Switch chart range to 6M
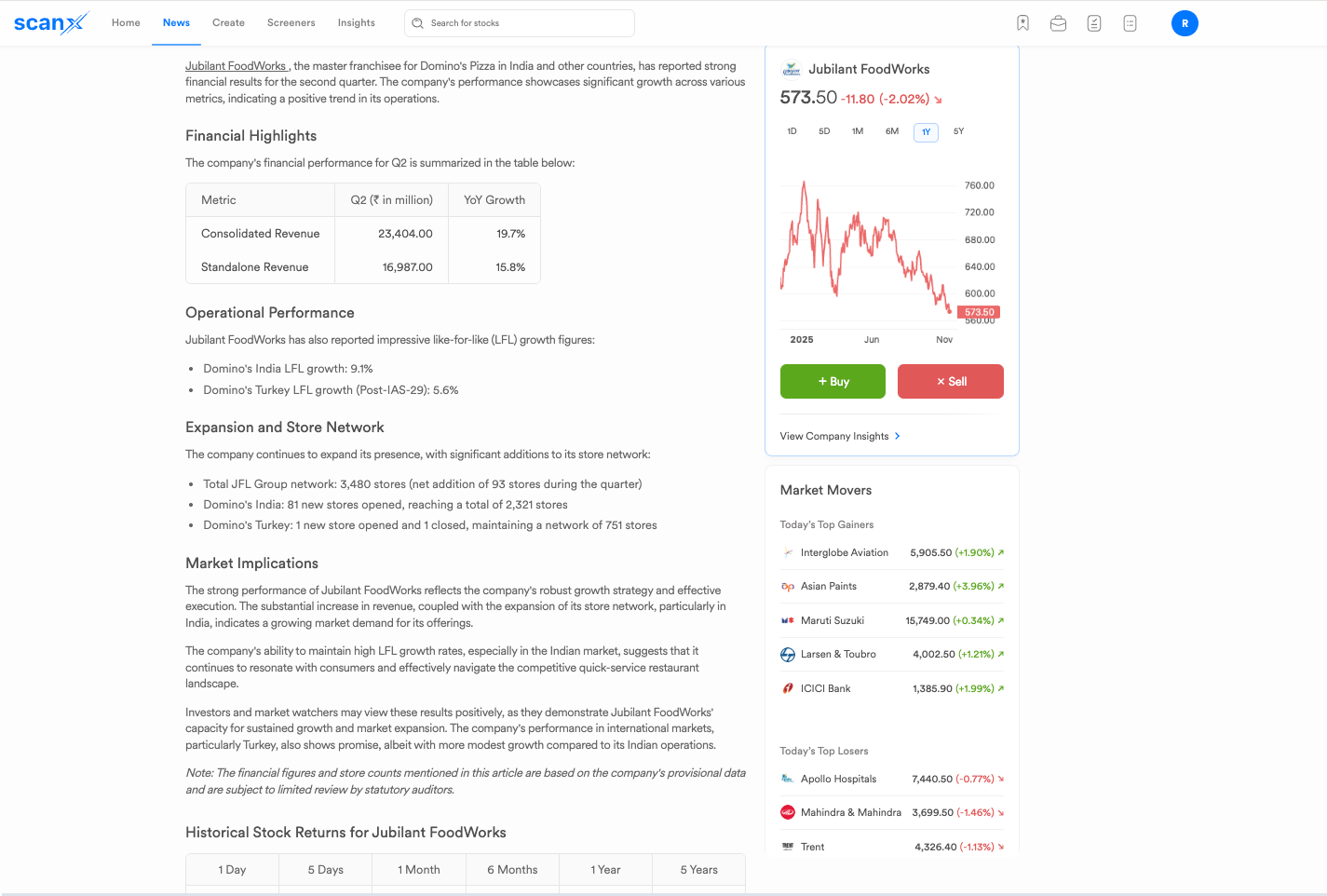Image resolution: width=1327 pixels, height=896 pixels. tap(891, 131)
